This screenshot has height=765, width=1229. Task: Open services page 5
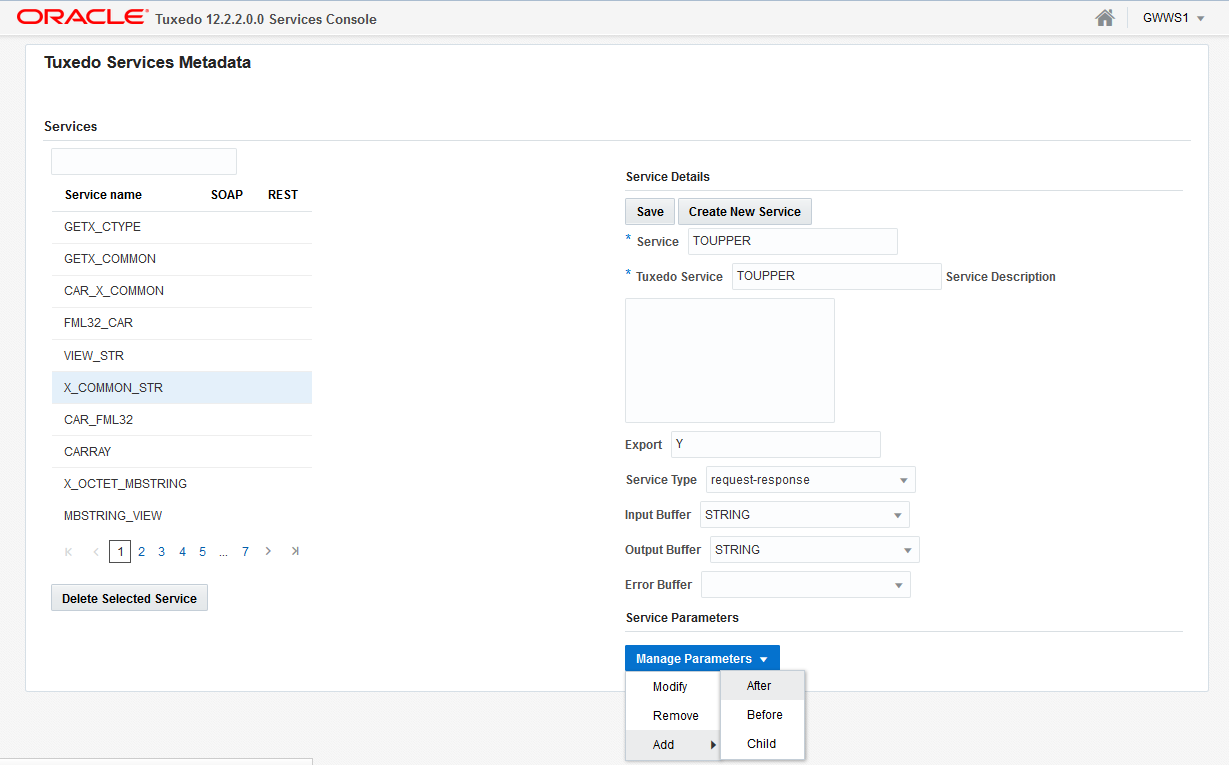tap(202, 551)
